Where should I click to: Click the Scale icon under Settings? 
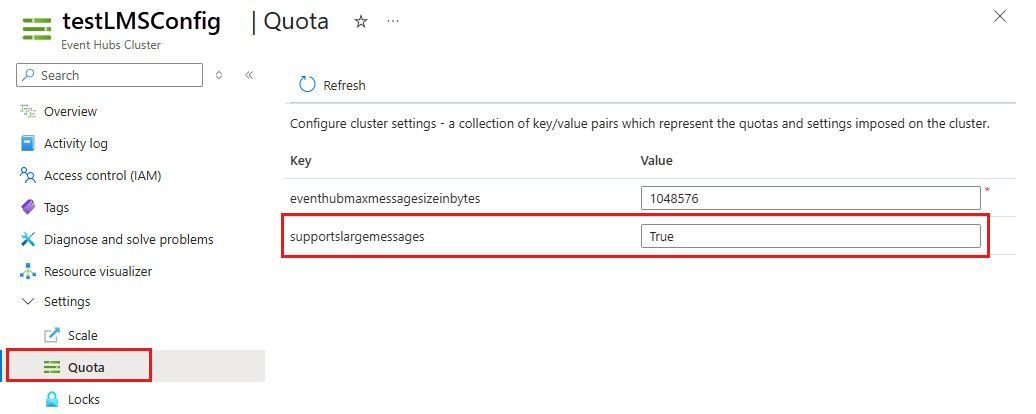pyautogui.click(x=53, y=335)
